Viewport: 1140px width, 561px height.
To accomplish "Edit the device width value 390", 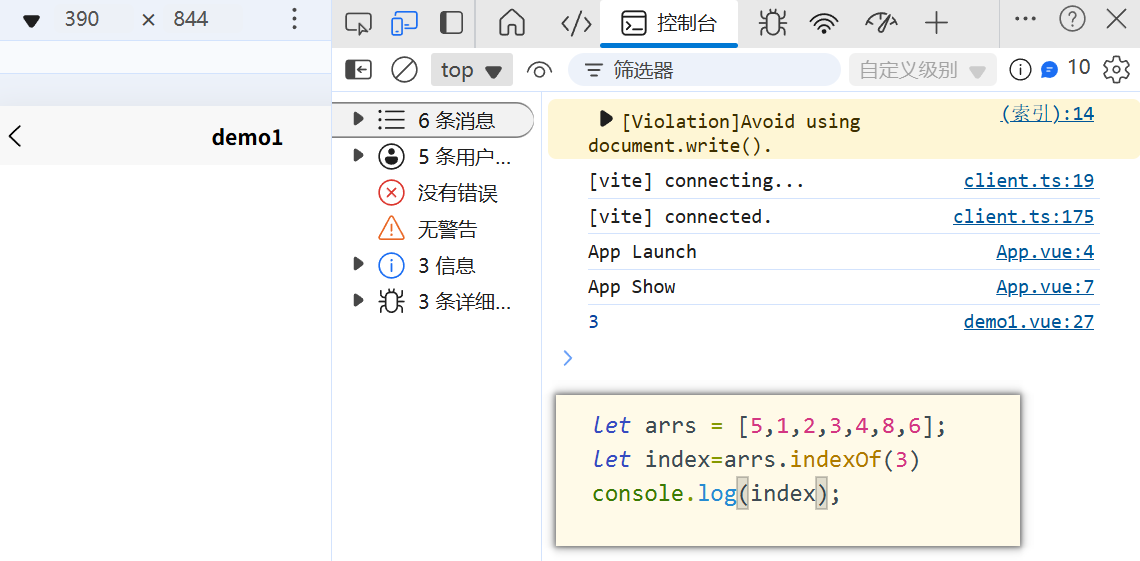I will pyautogui.click(x=81, y=20).
